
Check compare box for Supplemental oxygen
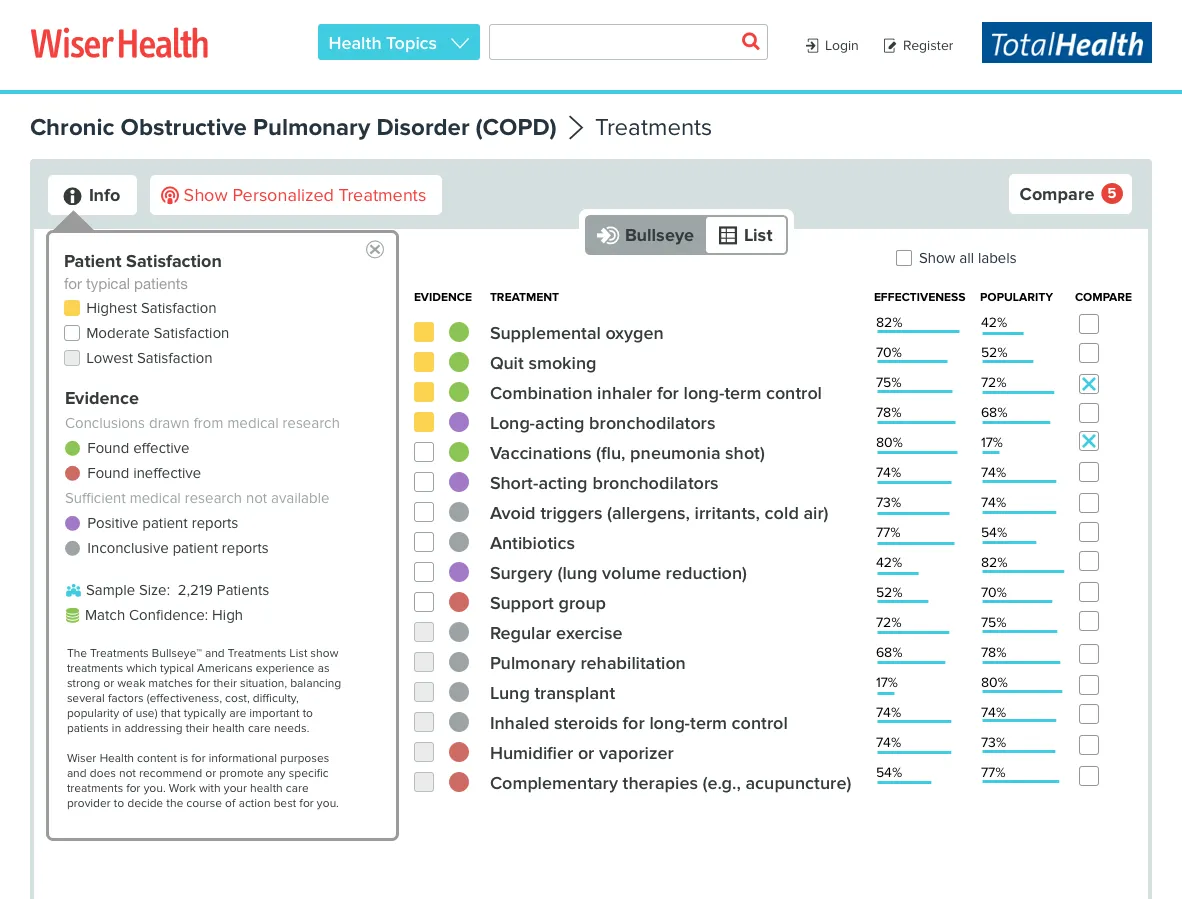click(x=1089, y=324)
